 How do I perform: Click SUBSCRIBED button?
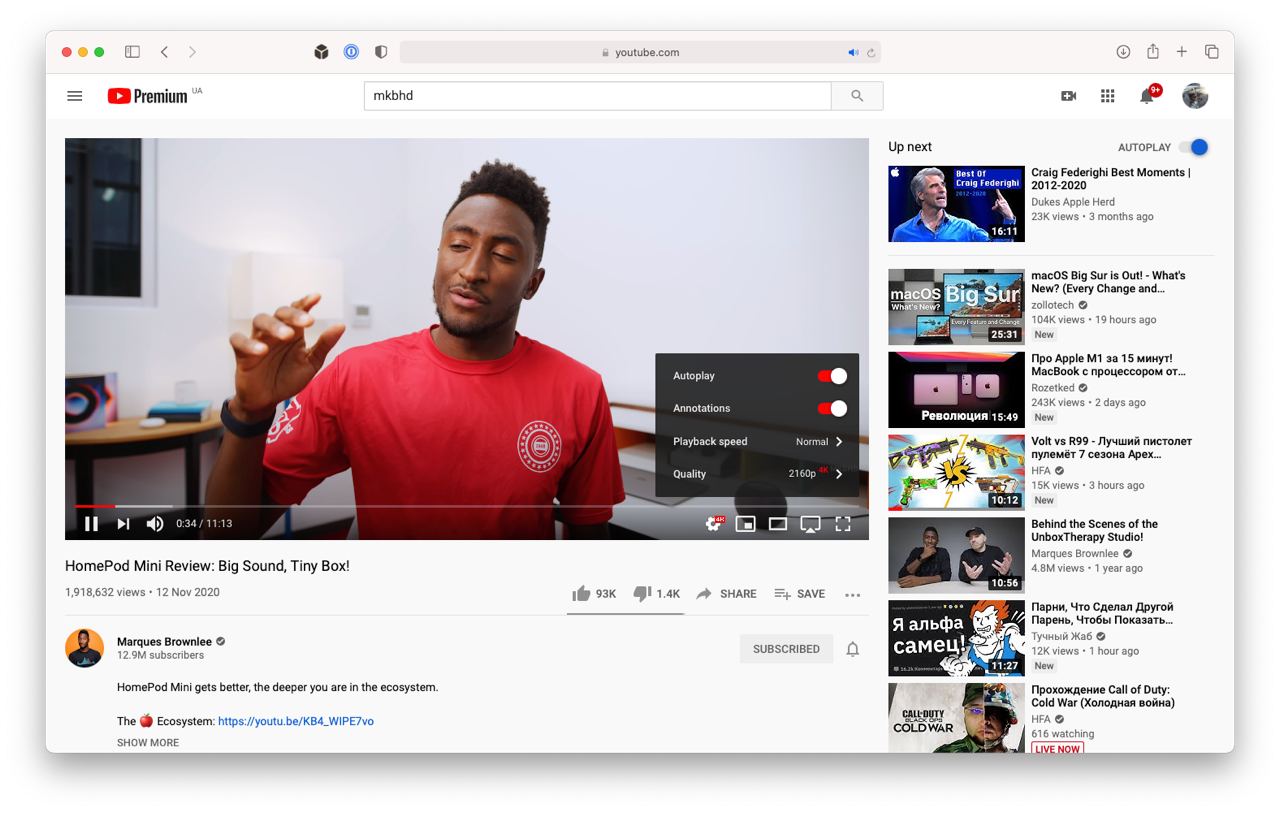(786, 649)
